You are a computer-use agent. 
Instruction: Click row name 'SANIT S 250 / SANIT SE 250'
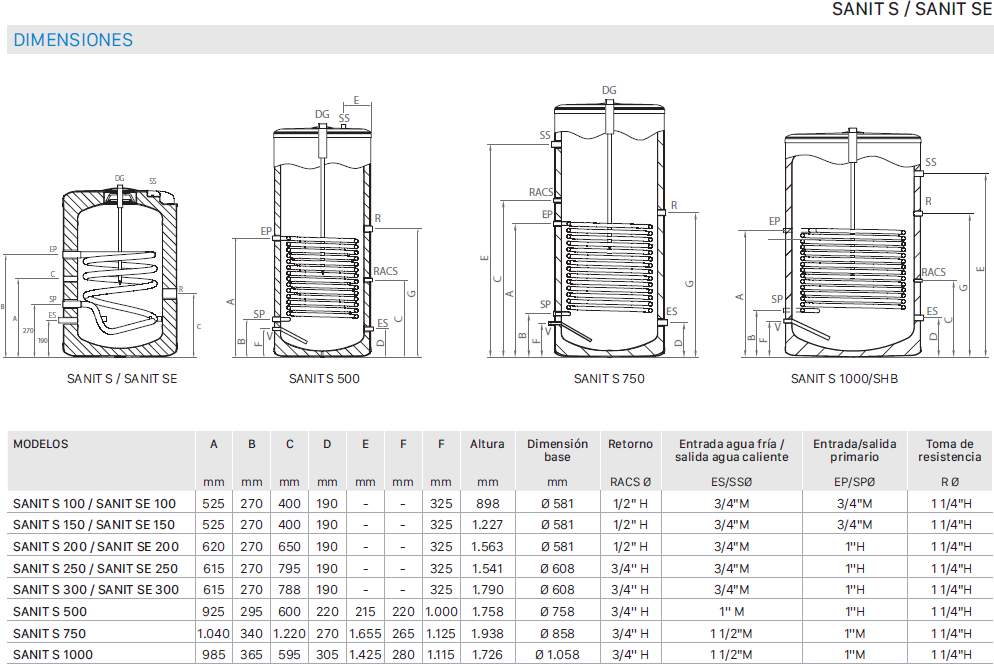[95, 569]
